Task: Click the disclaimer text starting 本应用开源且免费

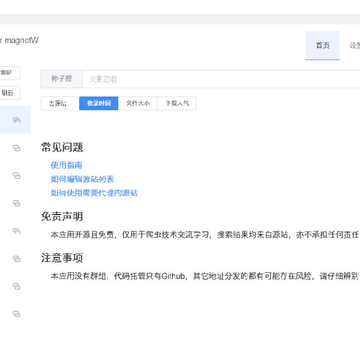Action: click(x=205, y=235)
